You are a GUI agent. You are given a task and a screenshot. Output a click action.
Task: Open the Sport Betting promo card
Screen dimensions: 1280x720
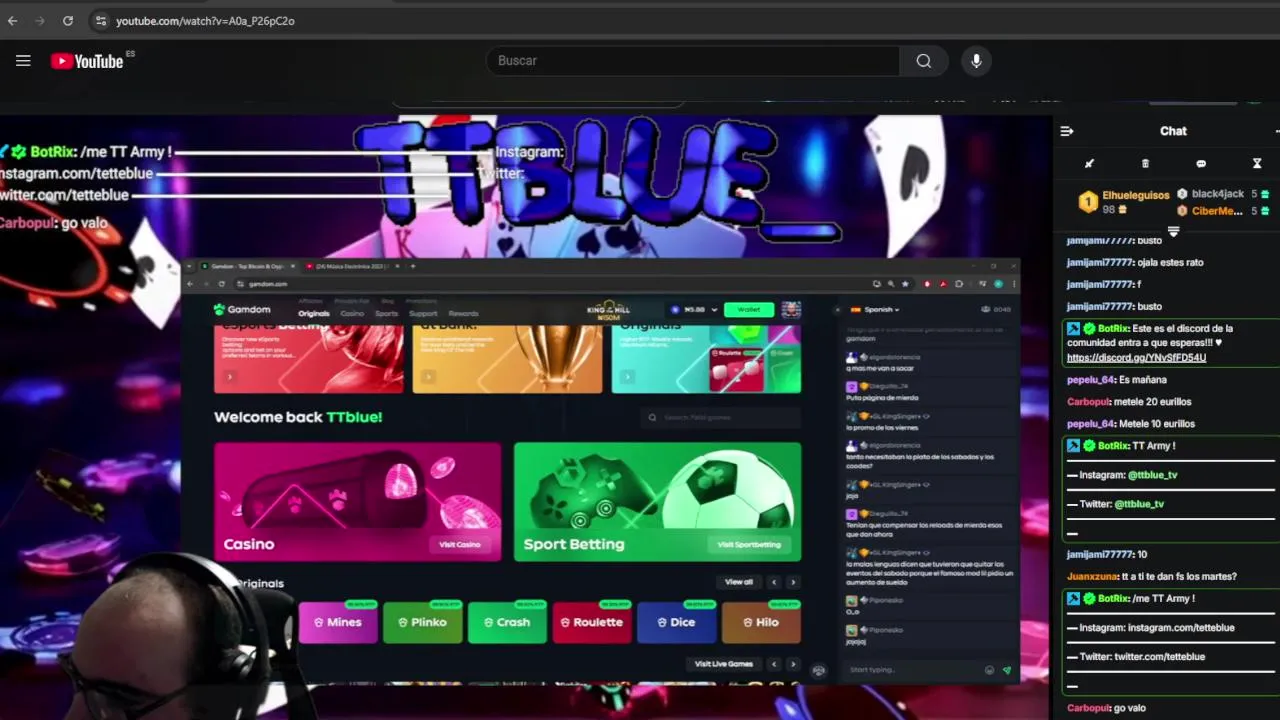point(657,501)
